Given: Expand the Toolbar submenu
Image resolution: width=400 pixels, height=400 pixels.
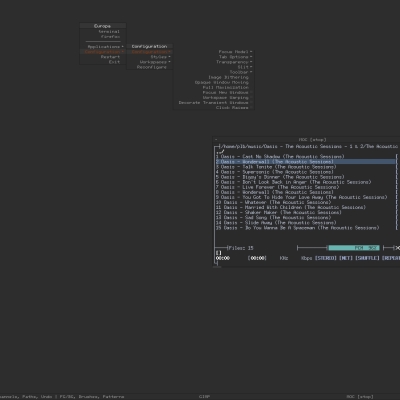Looking at the screenshot, I should pyautogui.click(x=213, y=72).
